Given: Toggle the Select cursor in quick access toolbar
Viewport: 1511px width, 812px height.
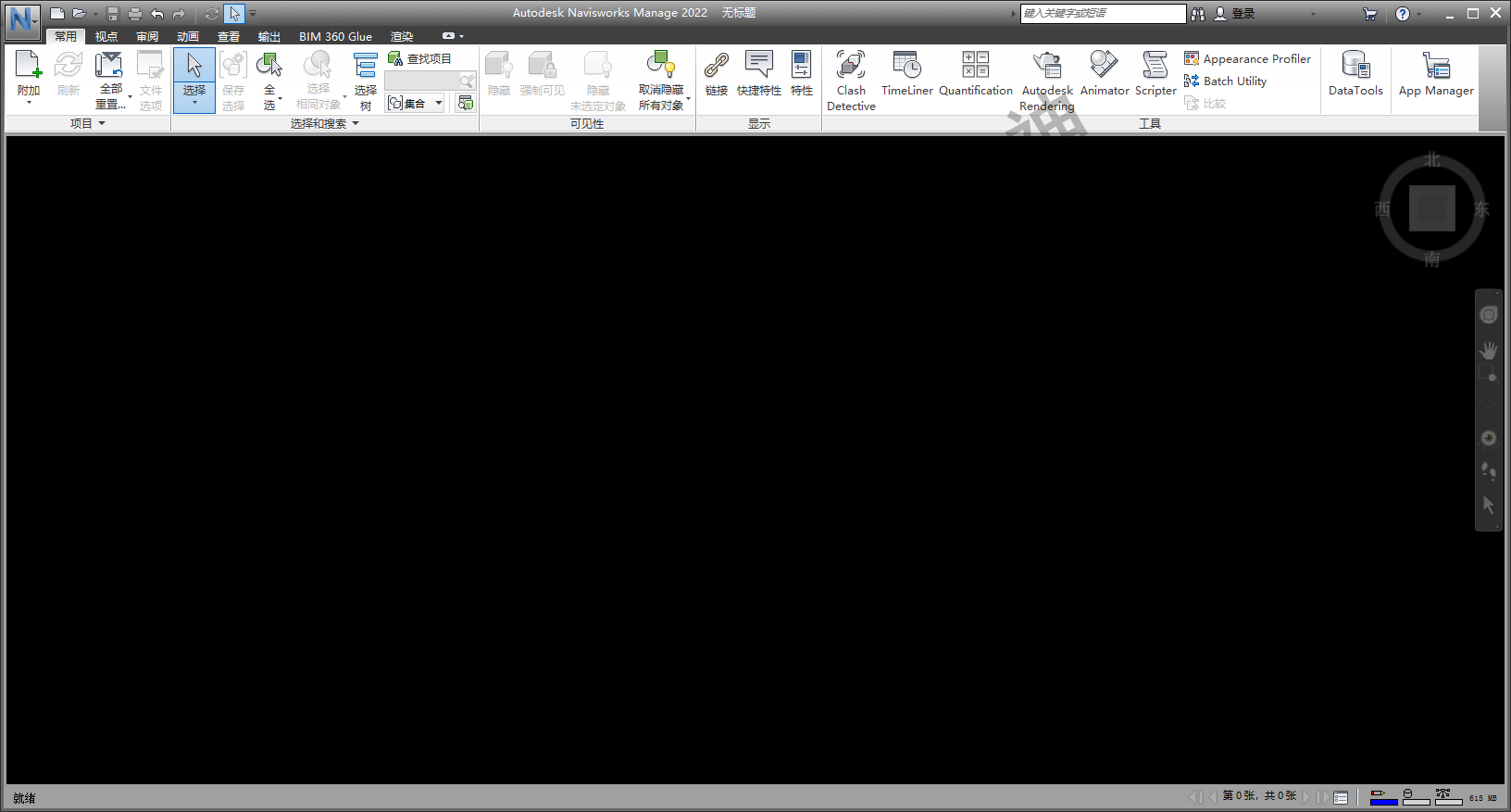Looking at the screenshot, I should (x=234, y=14).
